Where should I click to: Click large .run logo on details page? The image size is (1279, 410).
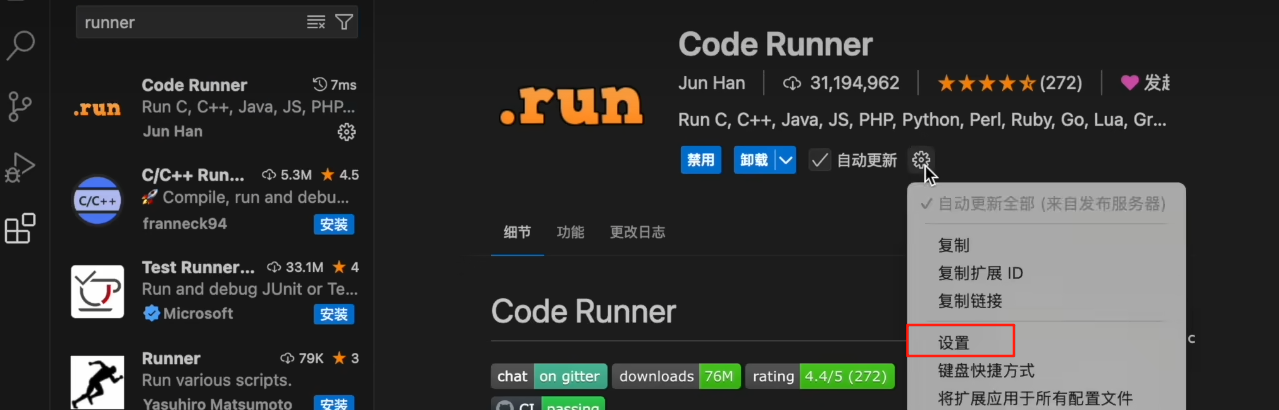[x=571, y=104]
